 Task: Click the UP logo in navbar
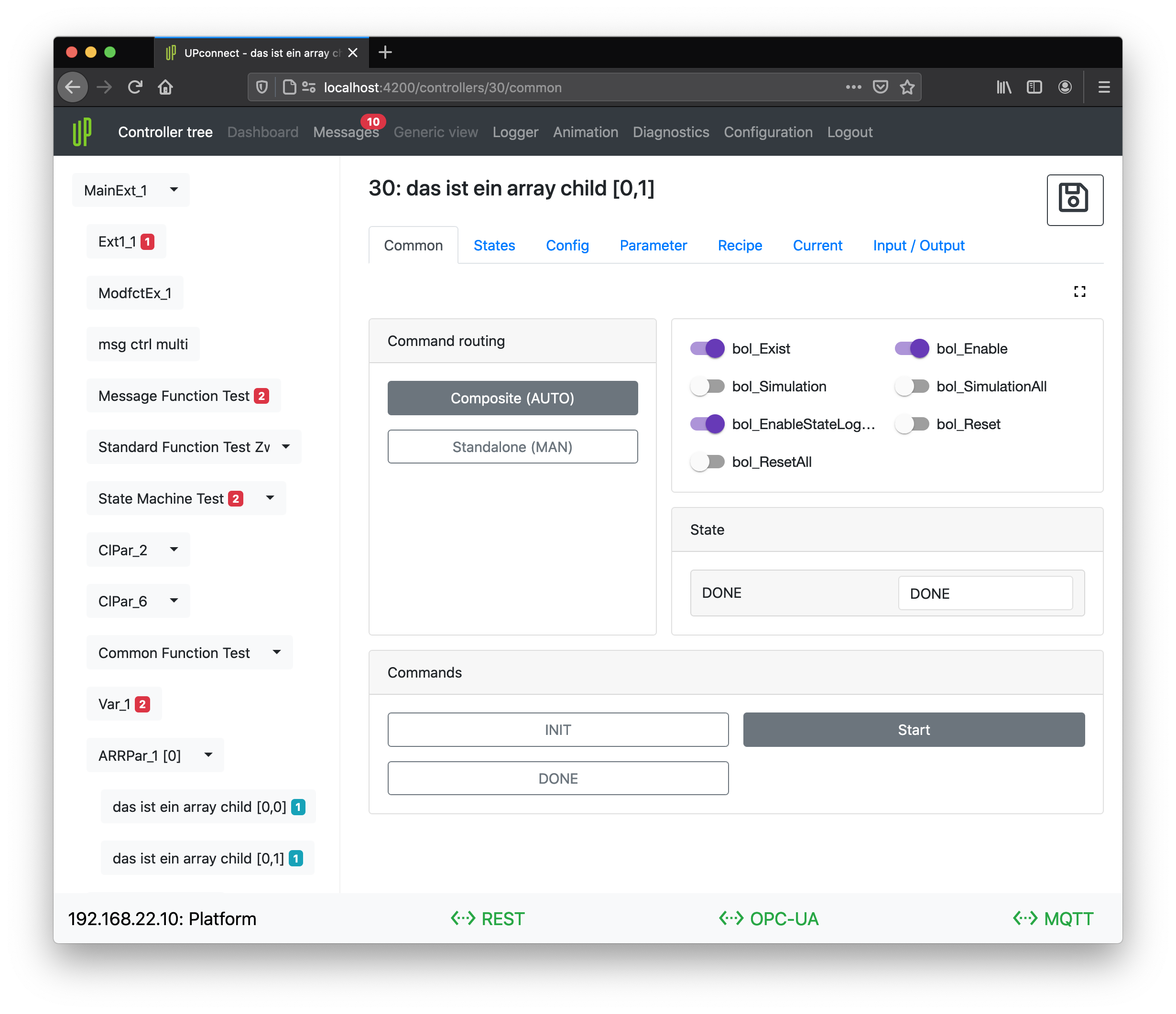pos(82,131)
